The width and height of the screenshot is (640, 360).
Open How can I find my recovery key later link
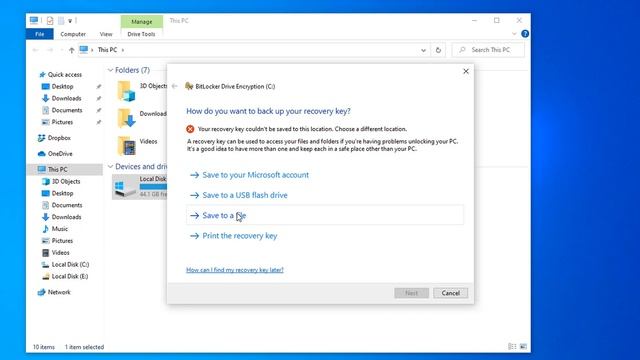coord(235,270)
